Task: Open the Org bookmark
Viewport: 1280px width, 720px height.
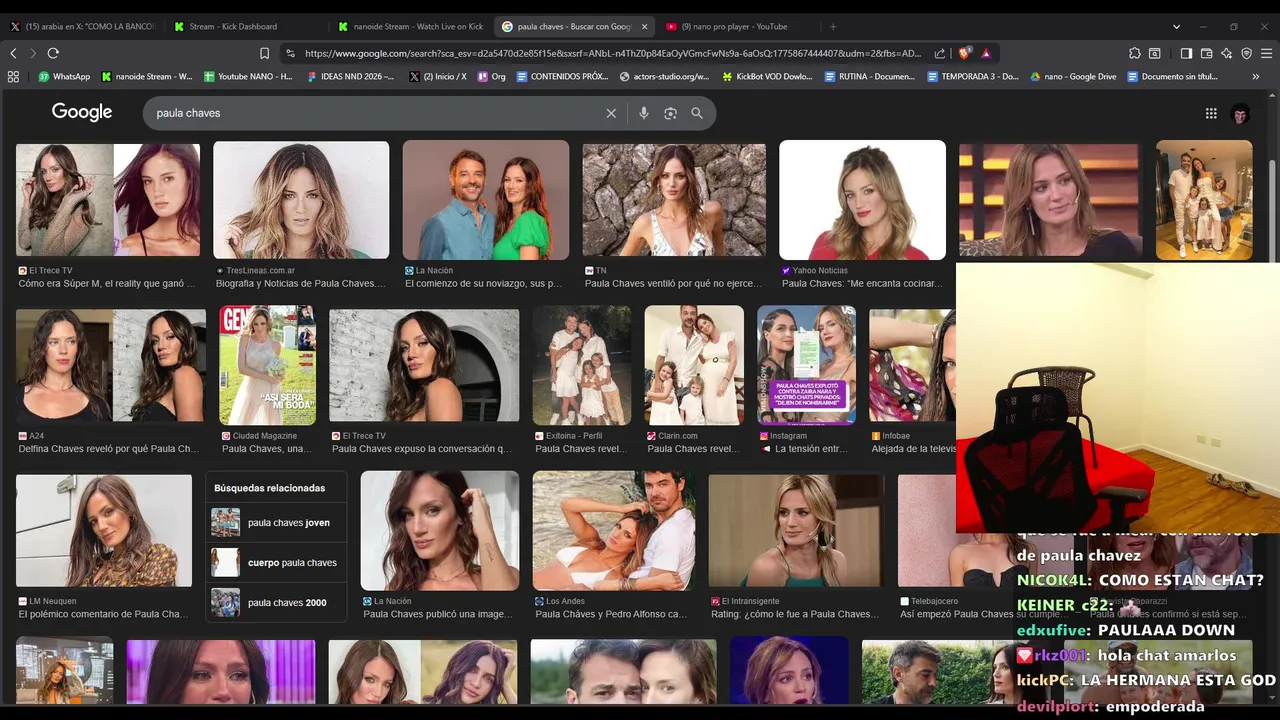Action: coord(492,76)
